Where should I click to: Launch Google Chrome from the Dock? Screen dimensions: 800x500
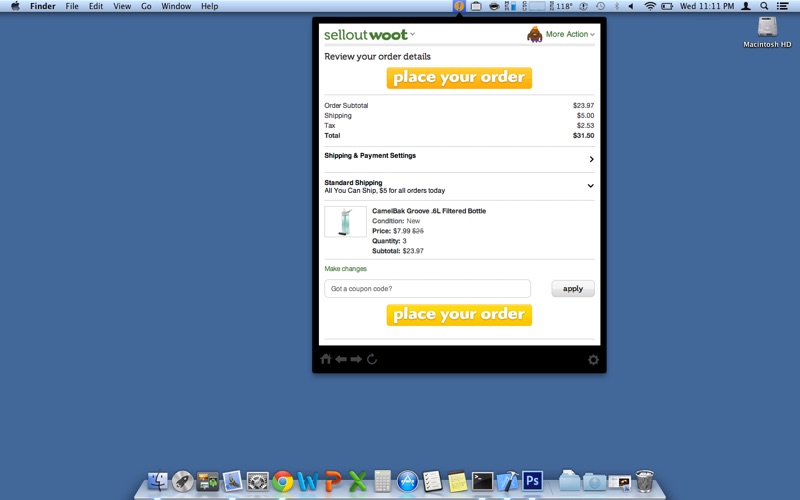coord(283,481)
